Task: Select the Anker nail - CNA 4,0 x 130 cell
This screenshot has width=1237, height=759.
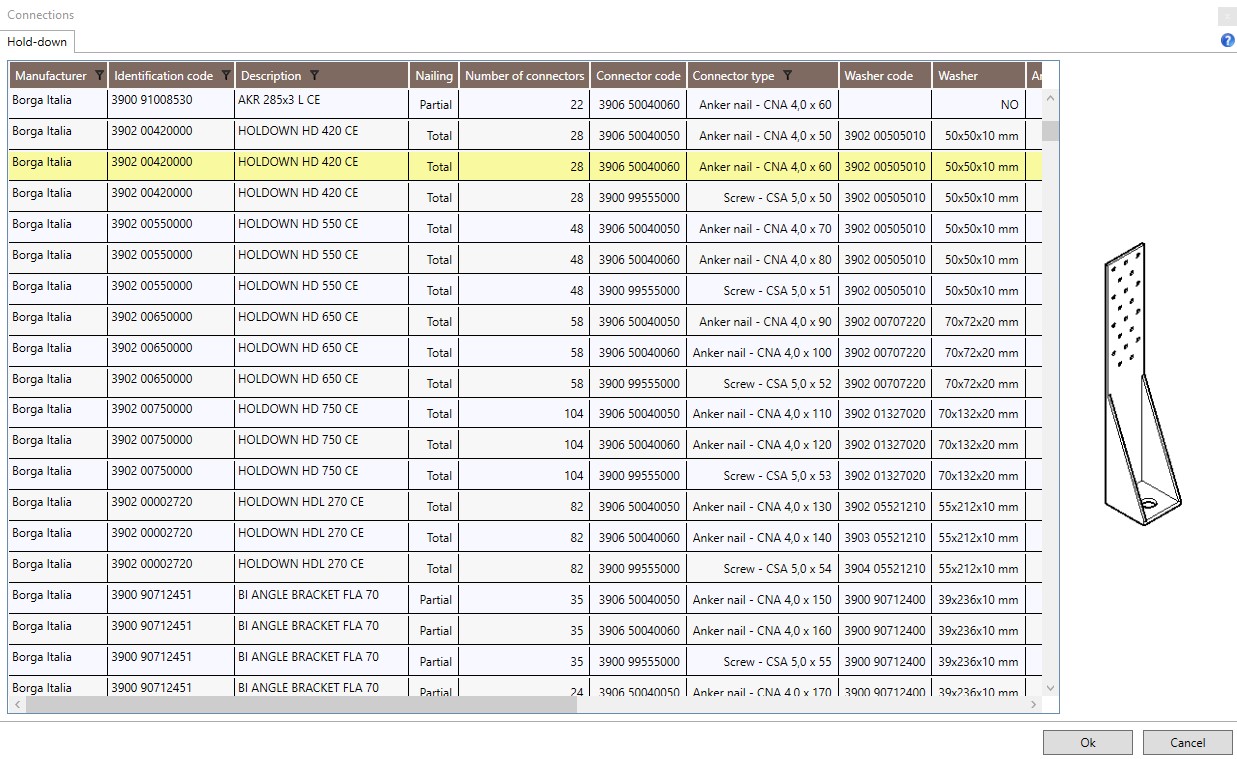Action: tap(763, 506)
